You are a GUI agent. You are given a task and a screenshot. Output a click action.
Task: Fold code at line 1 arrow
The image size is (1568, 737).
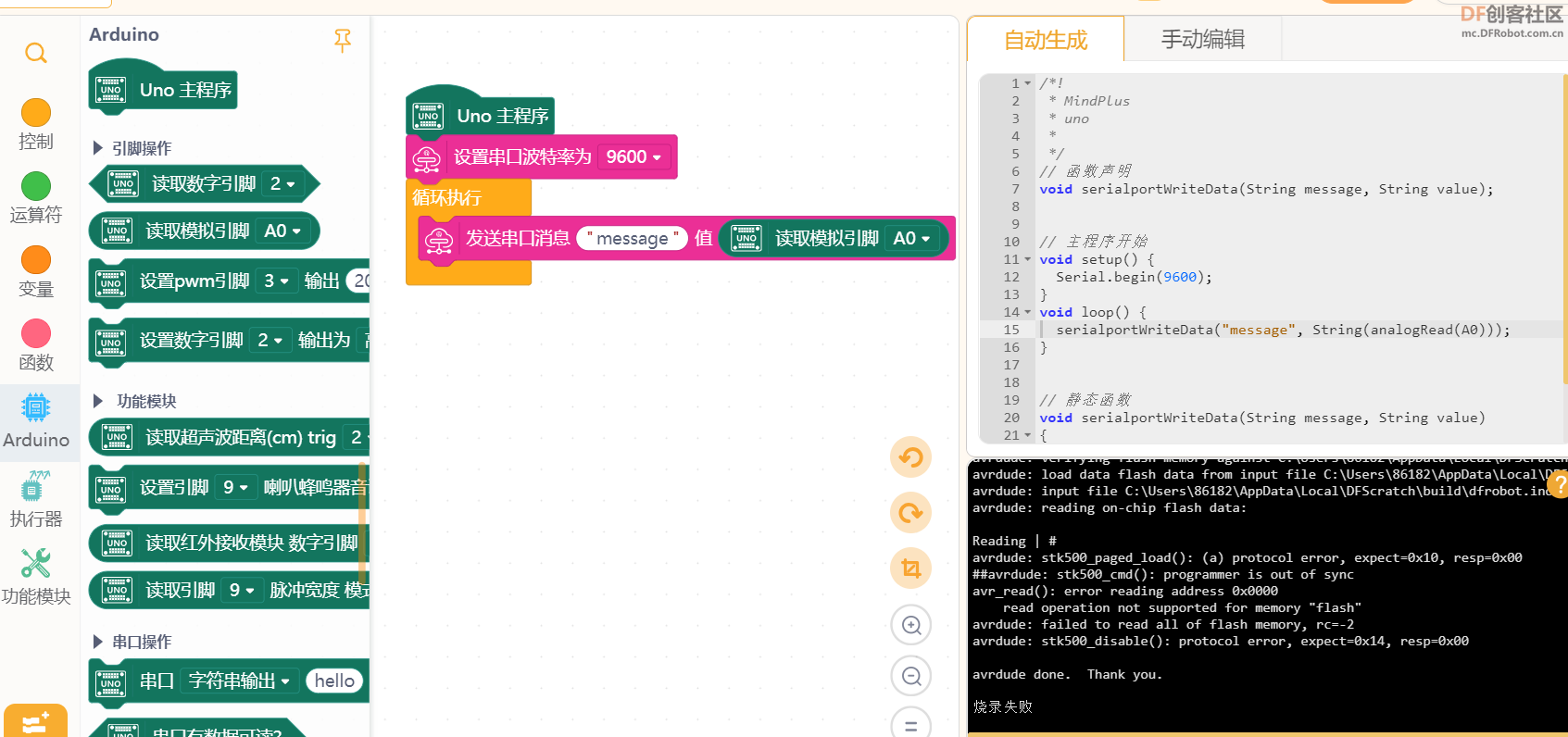click(1027, 83)
